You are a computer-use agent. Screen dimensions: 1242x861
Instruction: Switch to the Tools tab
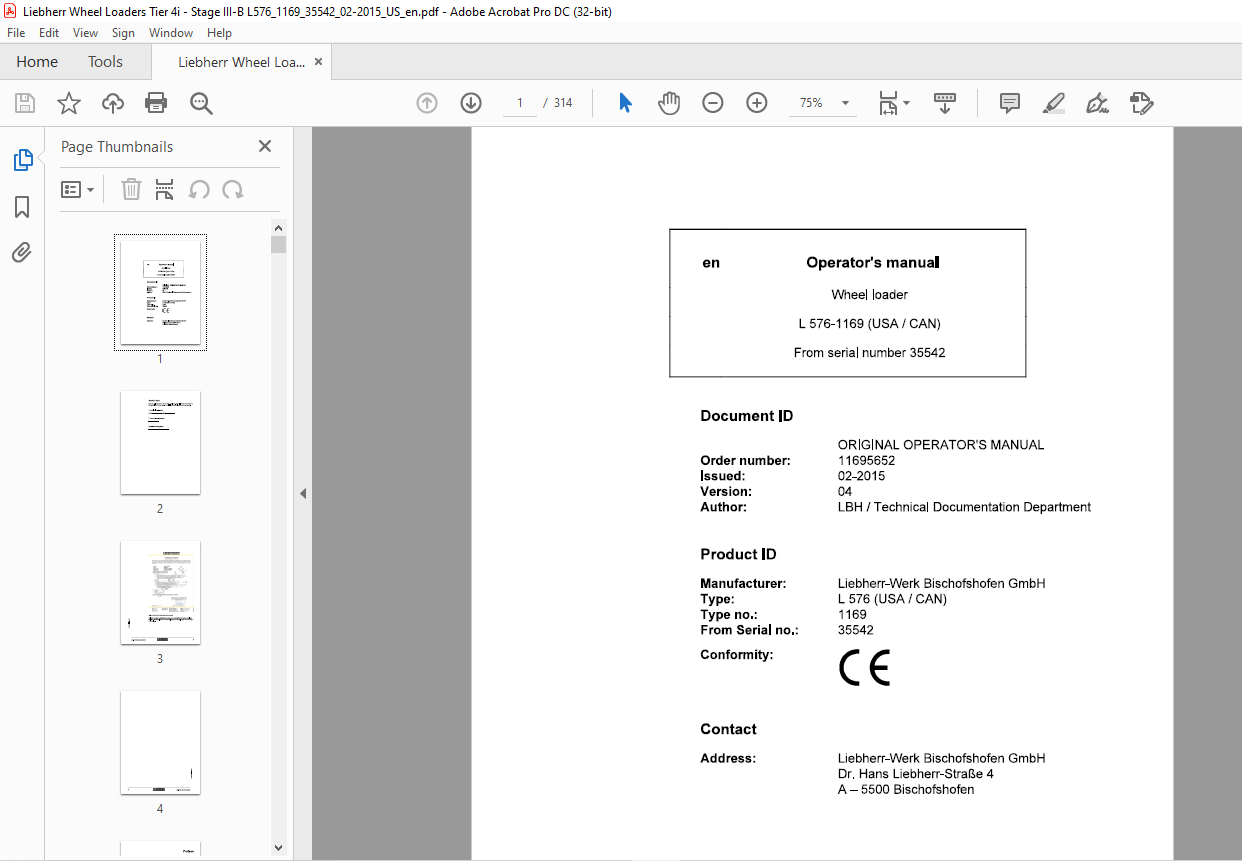point(105,62)
